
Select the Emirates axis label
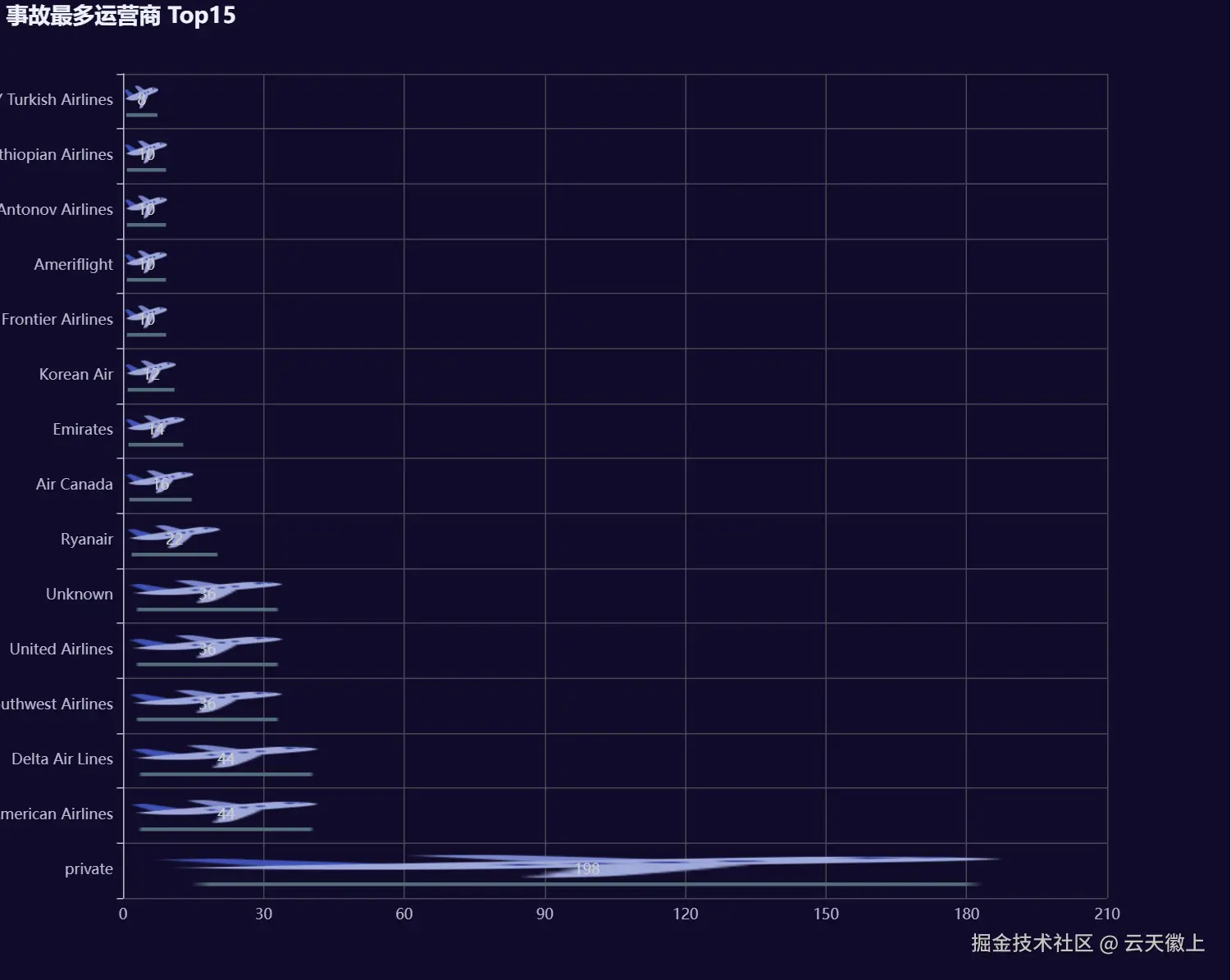coord(83,429)
